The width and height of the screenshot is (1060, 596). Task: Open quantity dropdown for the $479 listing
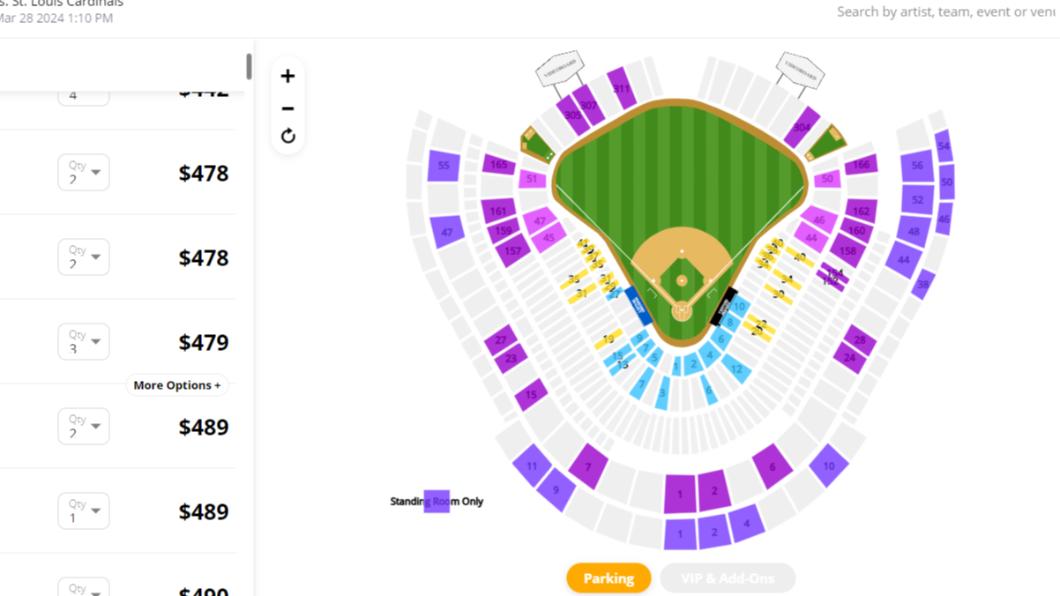click(83, 342)
